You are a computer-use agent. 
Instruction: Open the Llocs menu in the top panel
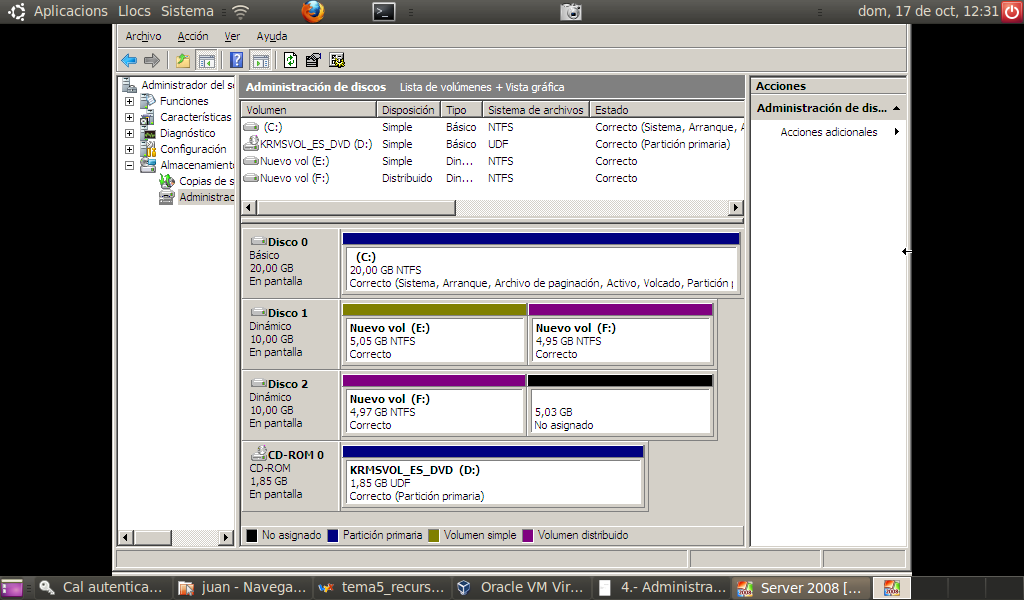(x=135, y=11)
